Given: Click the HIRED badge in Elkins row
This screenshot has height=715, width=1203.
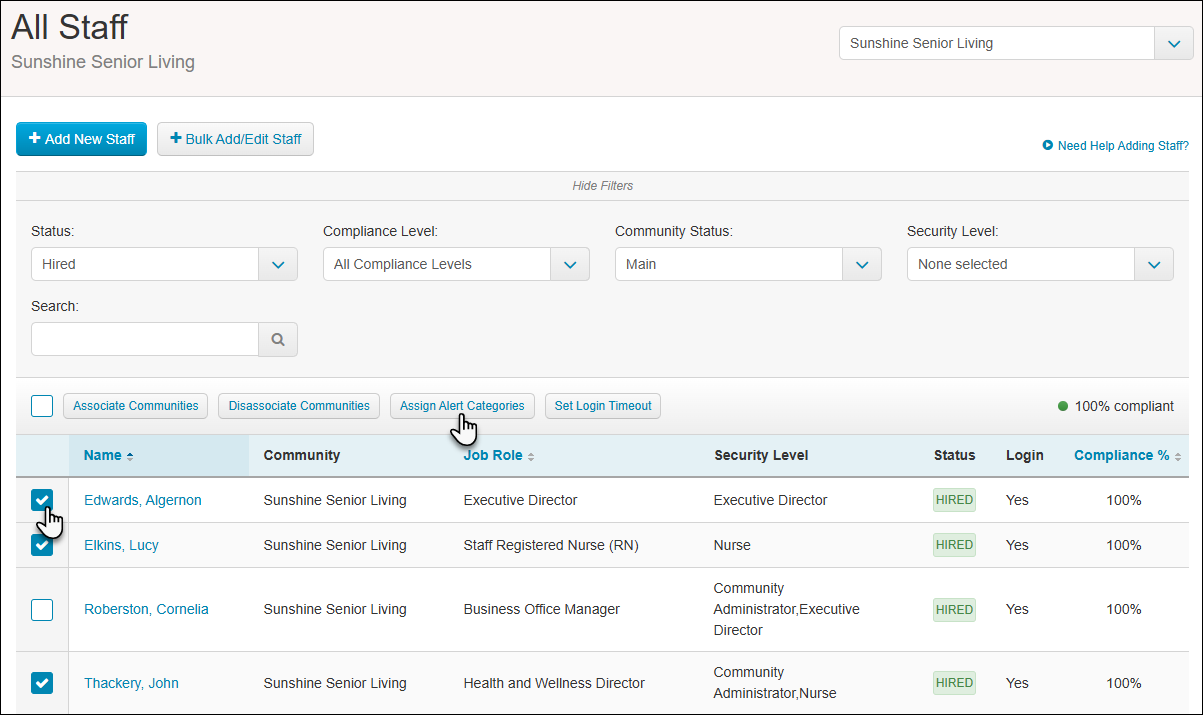Looking at the screenshot, I should coord(954,545).
